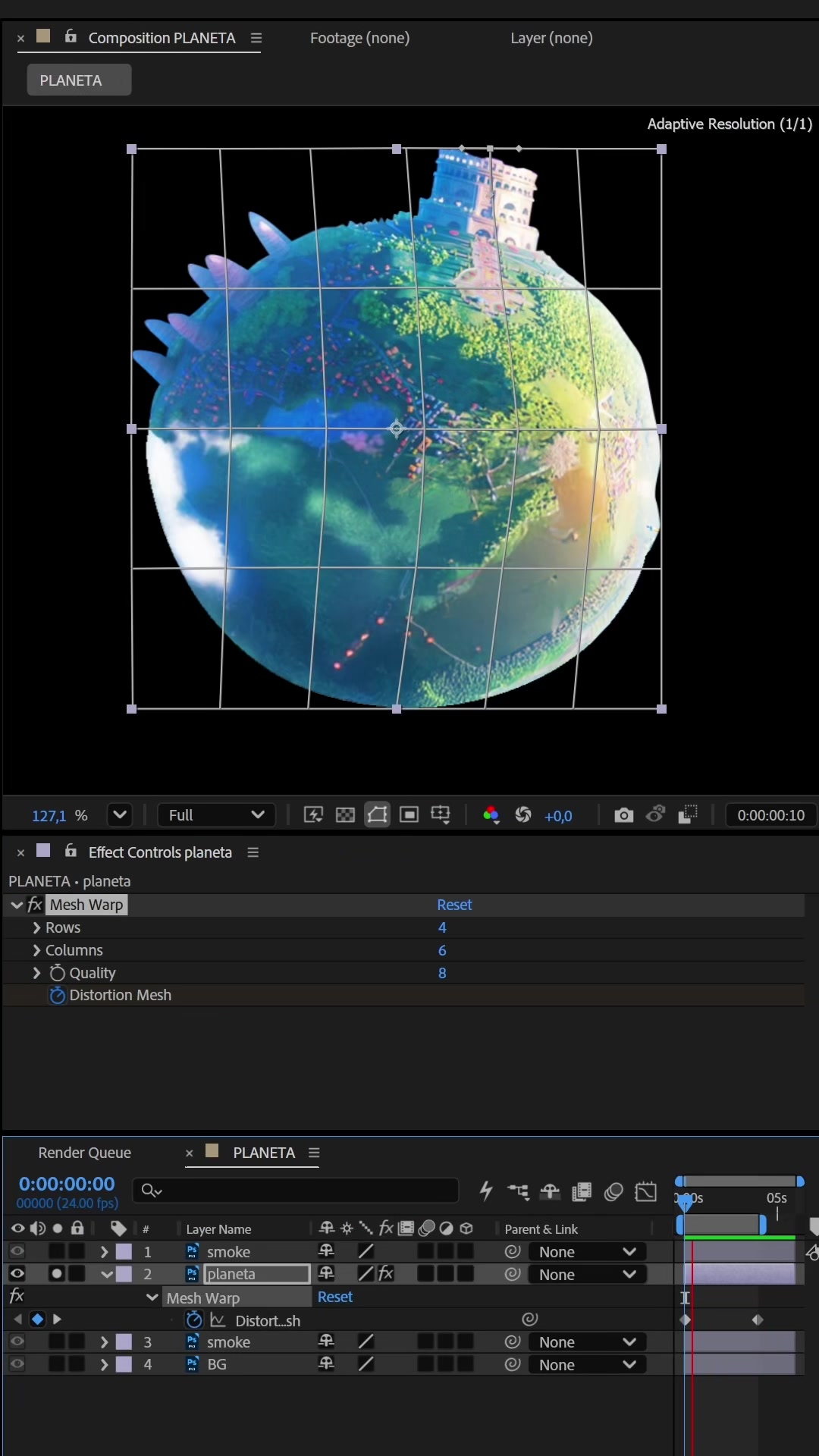Screen dimensions: 819x1456
Task: Click the shy layers switch in timeline toolbar
Action: tap(550, 1191)
